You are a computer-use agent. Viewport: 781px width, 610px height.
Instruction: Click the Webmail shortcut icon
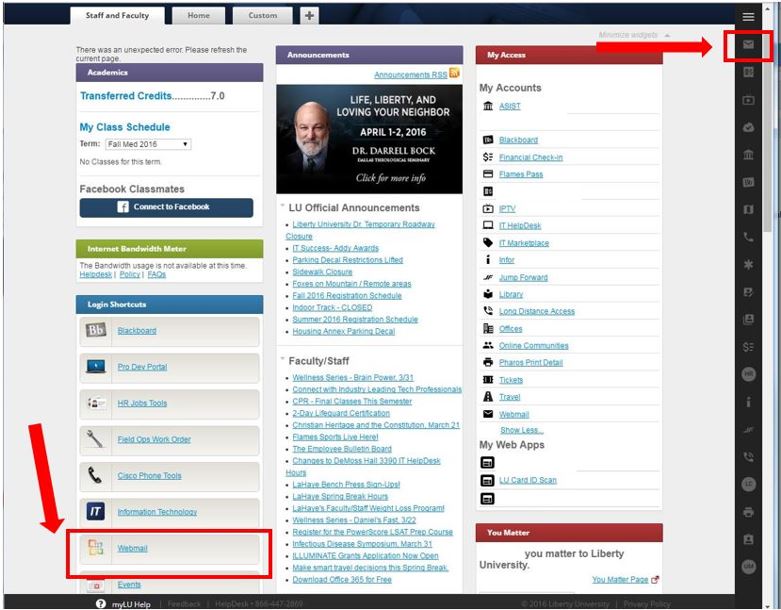[x=96, y=548]
